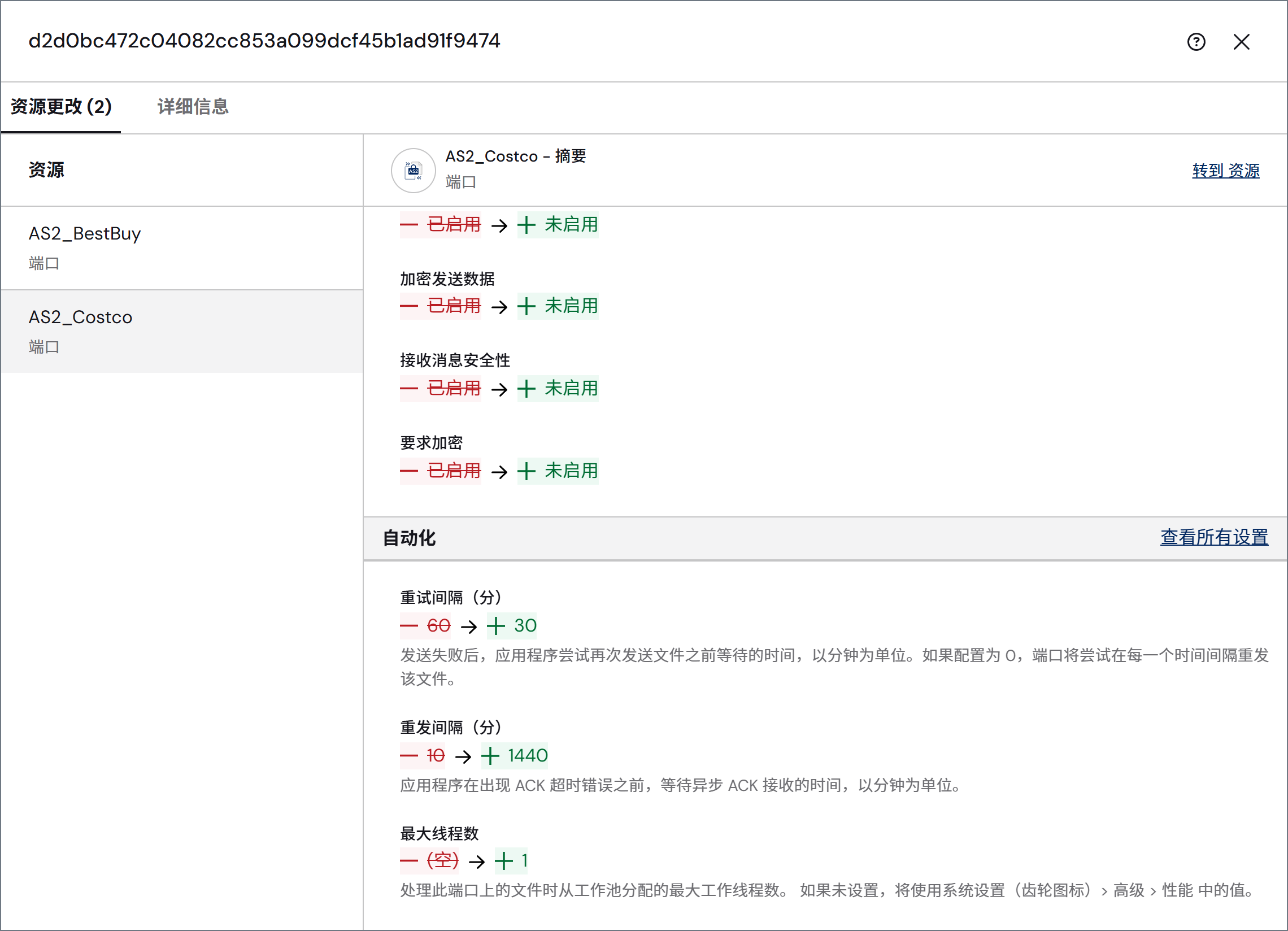The width and height of the screenshot is (1288, 931).
Task: Click the 资源 column header
Action: (x=46, y=170)
